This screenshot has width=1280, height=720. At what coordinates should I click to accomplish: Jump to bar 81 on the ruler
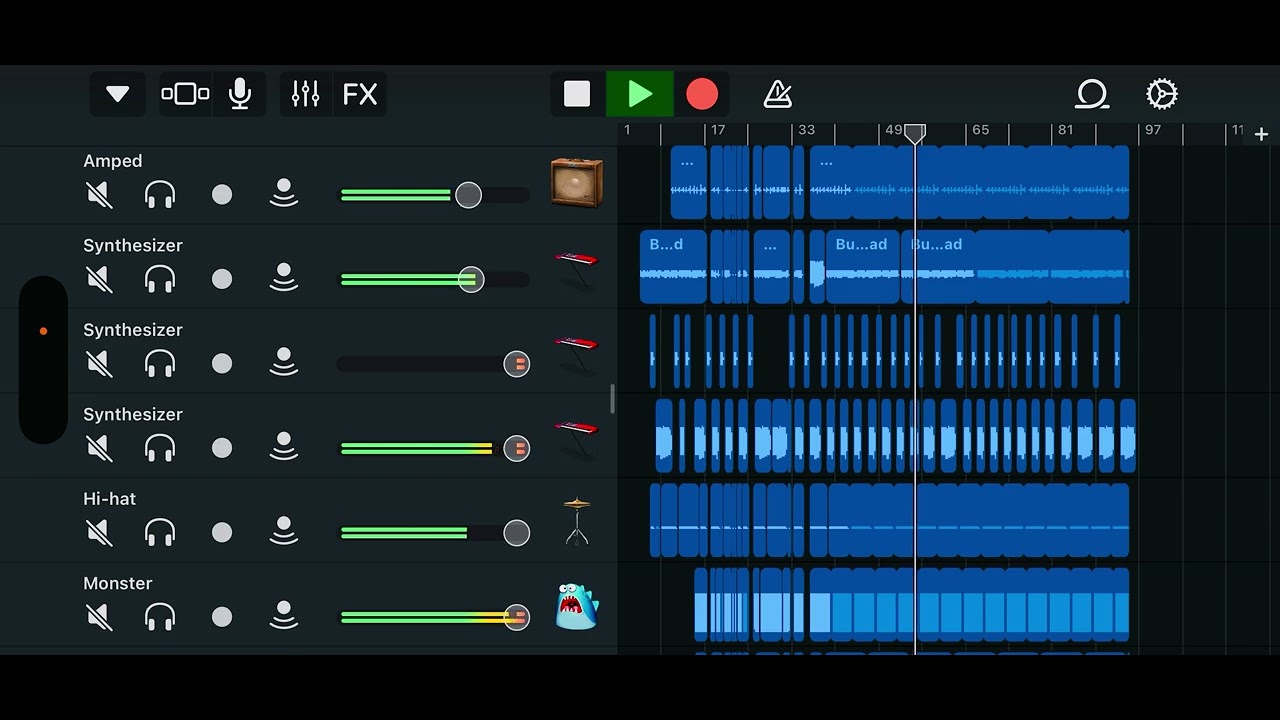point(1066,130)
